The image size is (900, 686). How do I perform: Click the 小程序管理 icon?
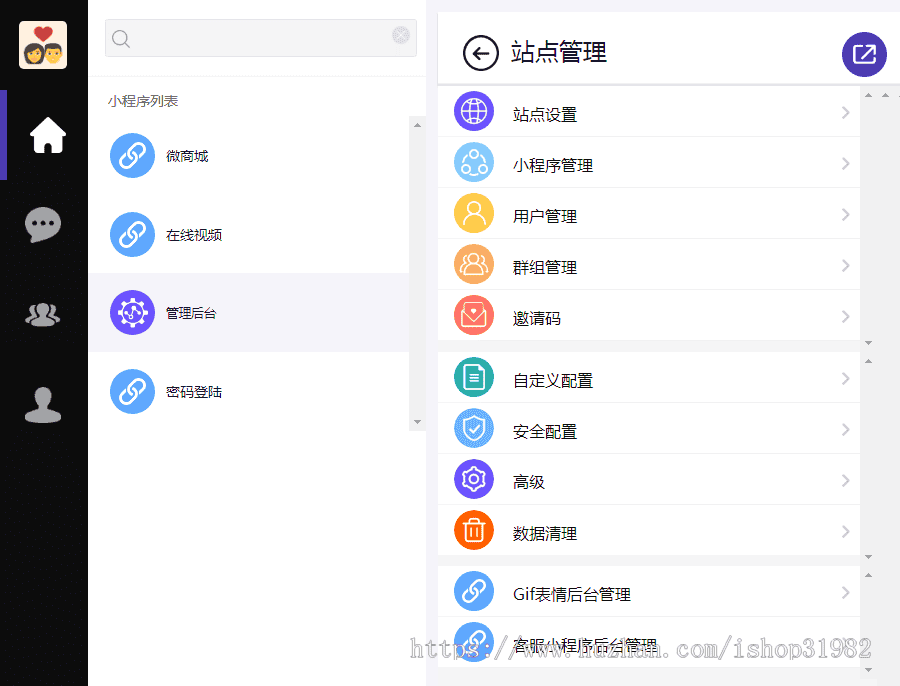tap(474, 162)
